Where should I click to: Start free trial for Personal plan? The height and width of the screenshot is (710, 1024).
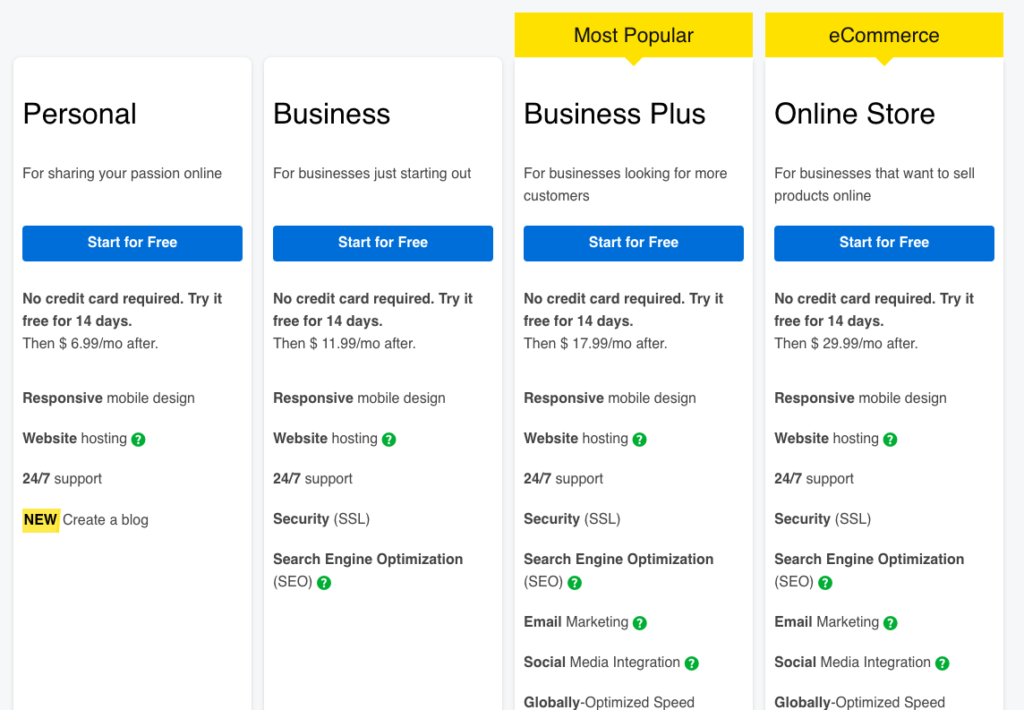[x=132, y=243]
